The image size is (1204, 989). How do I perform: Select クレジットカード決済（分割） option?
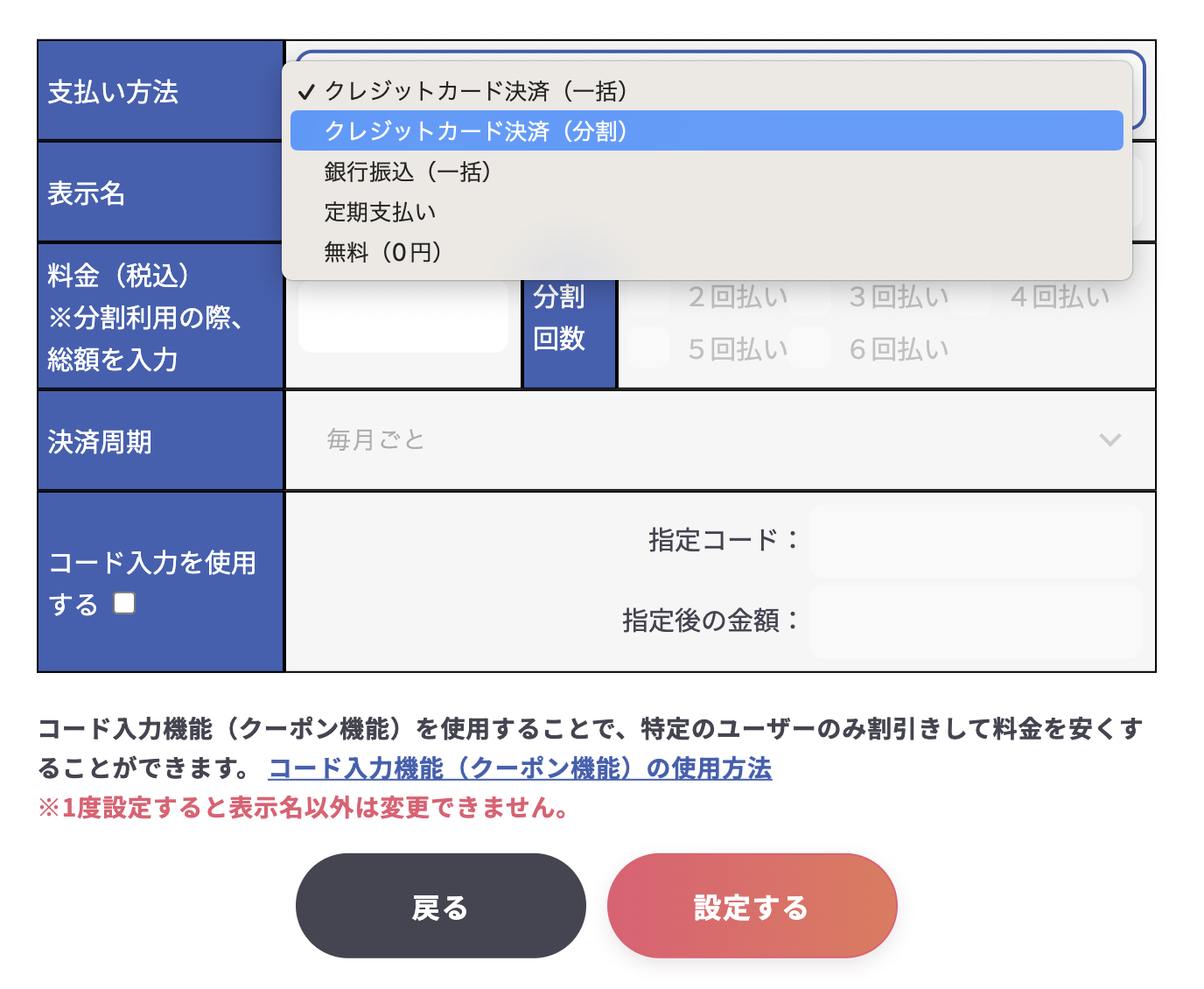(x=476, y=131)
